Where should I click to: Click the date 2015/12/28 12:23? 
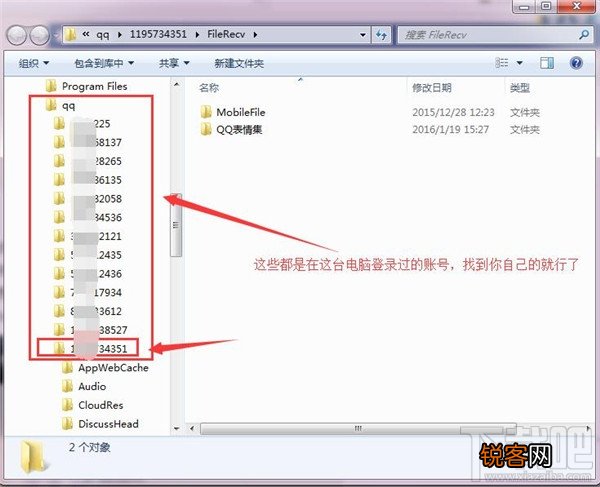point(453,112)
